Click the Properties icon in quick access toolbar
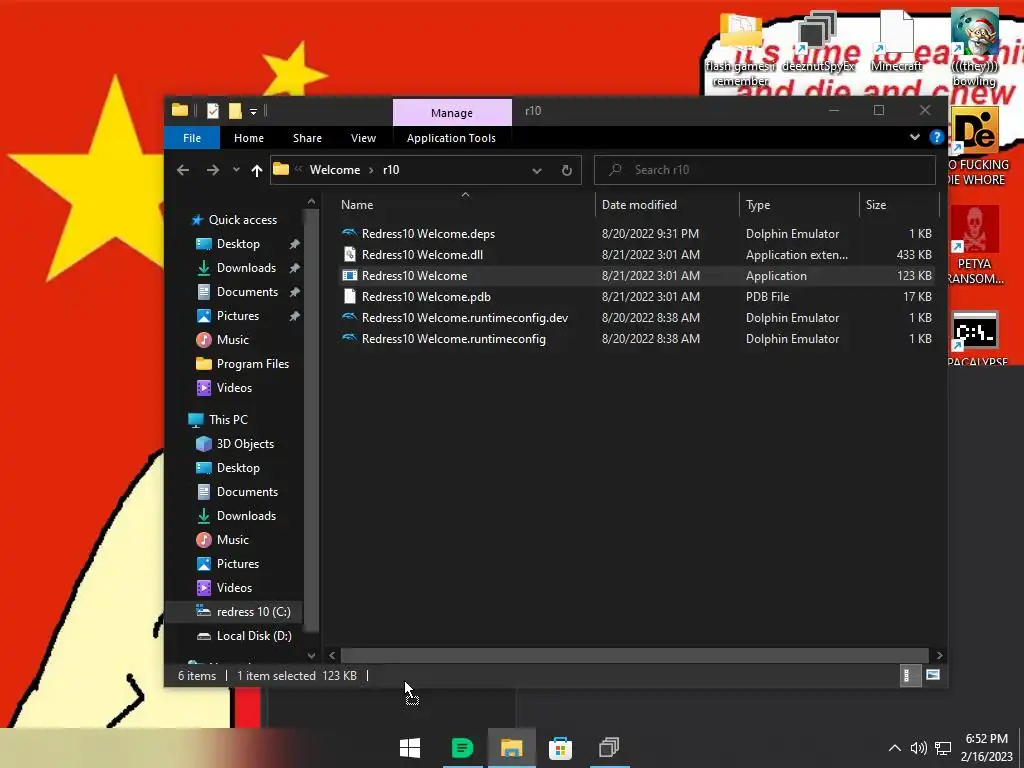 coord(213,111)
